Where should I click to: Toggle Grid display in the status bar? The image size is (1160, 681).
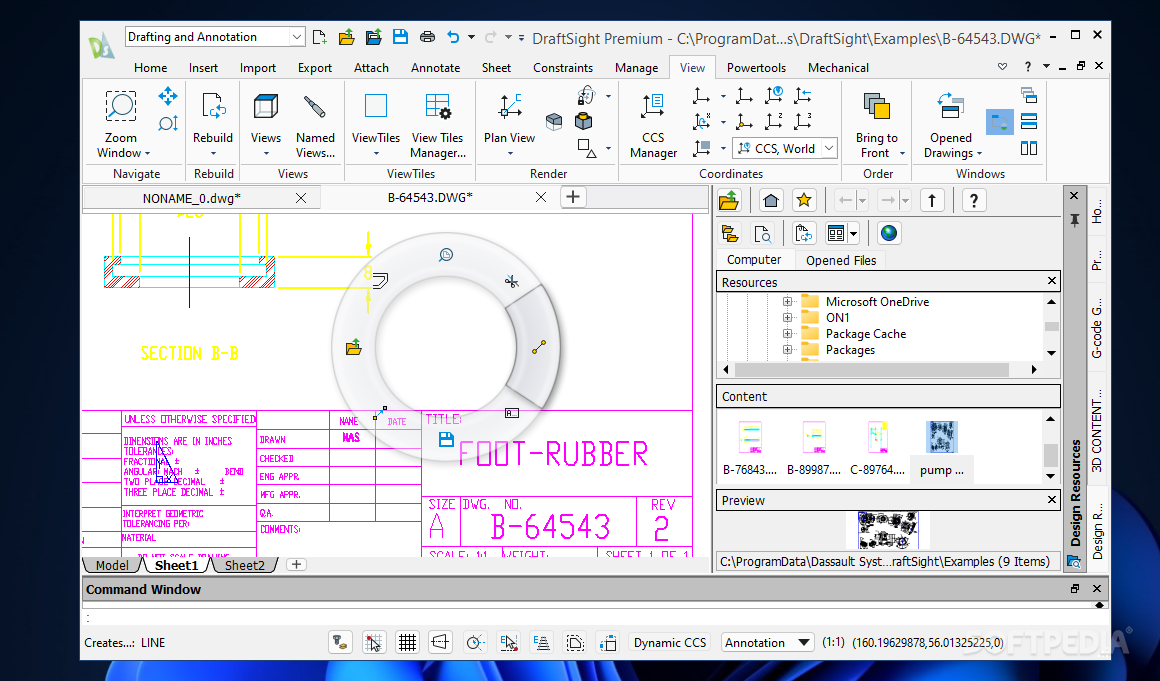click(407, 643)
